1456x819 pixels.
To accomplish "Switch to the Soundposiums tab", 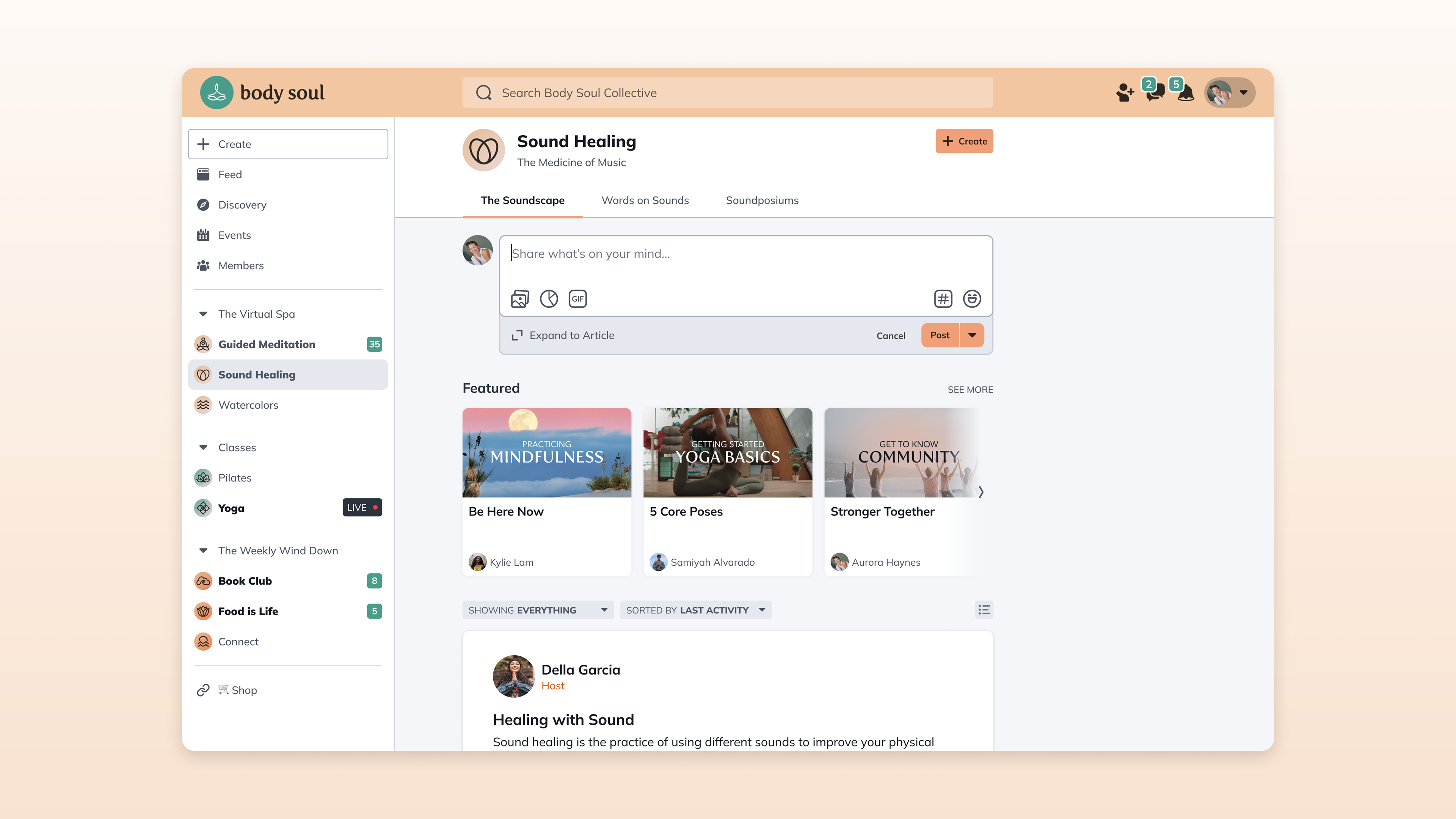I will [762, 200].
